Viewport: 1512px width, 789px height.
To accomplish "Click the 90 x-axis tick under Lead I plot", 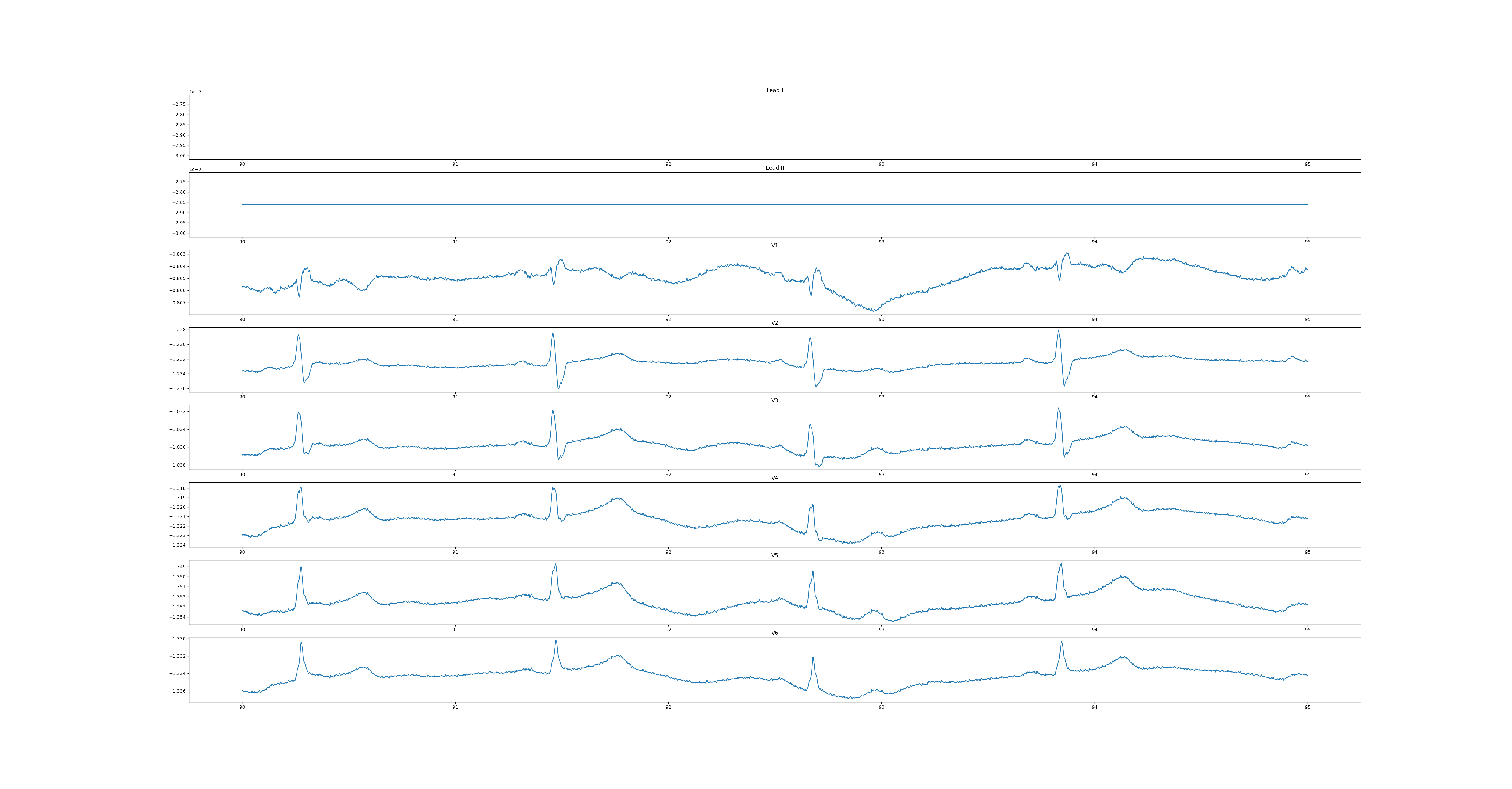I will click(x=242, y=164).
